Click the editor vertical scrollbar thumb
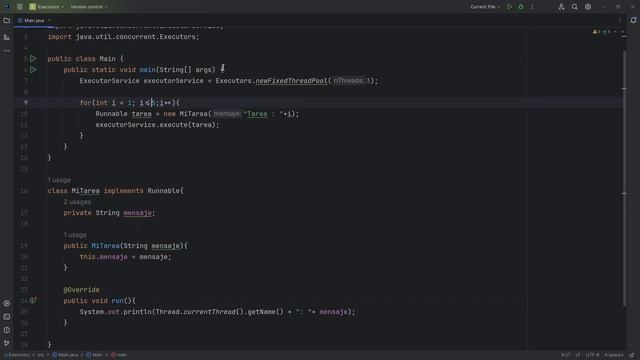This screenshot has height=360, width=640. (x=624, y=178)
